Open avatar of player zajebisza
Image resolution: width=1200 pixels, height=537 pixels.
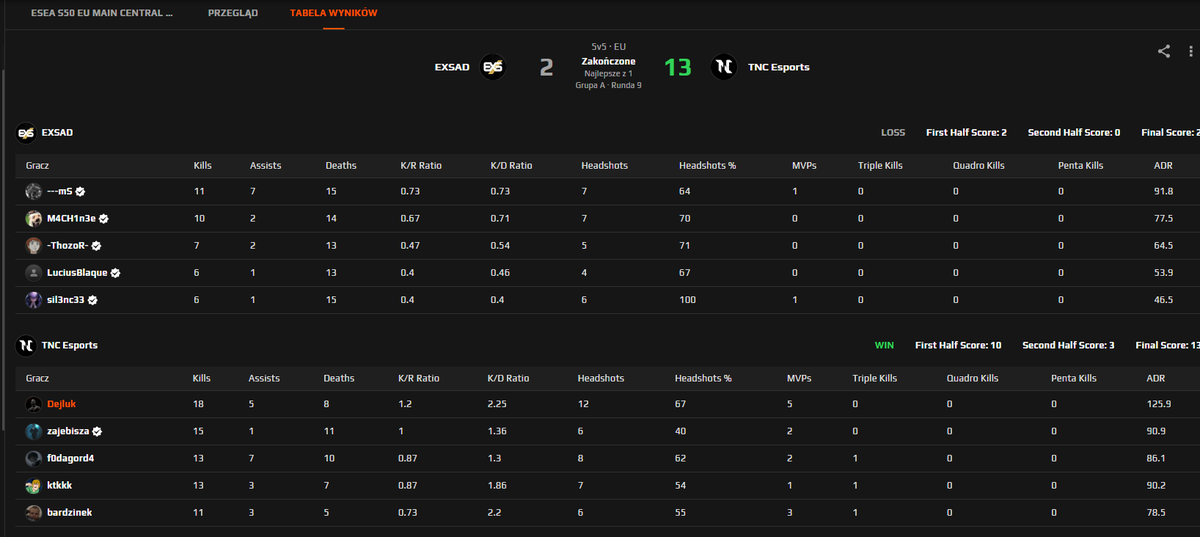[35, 431]
